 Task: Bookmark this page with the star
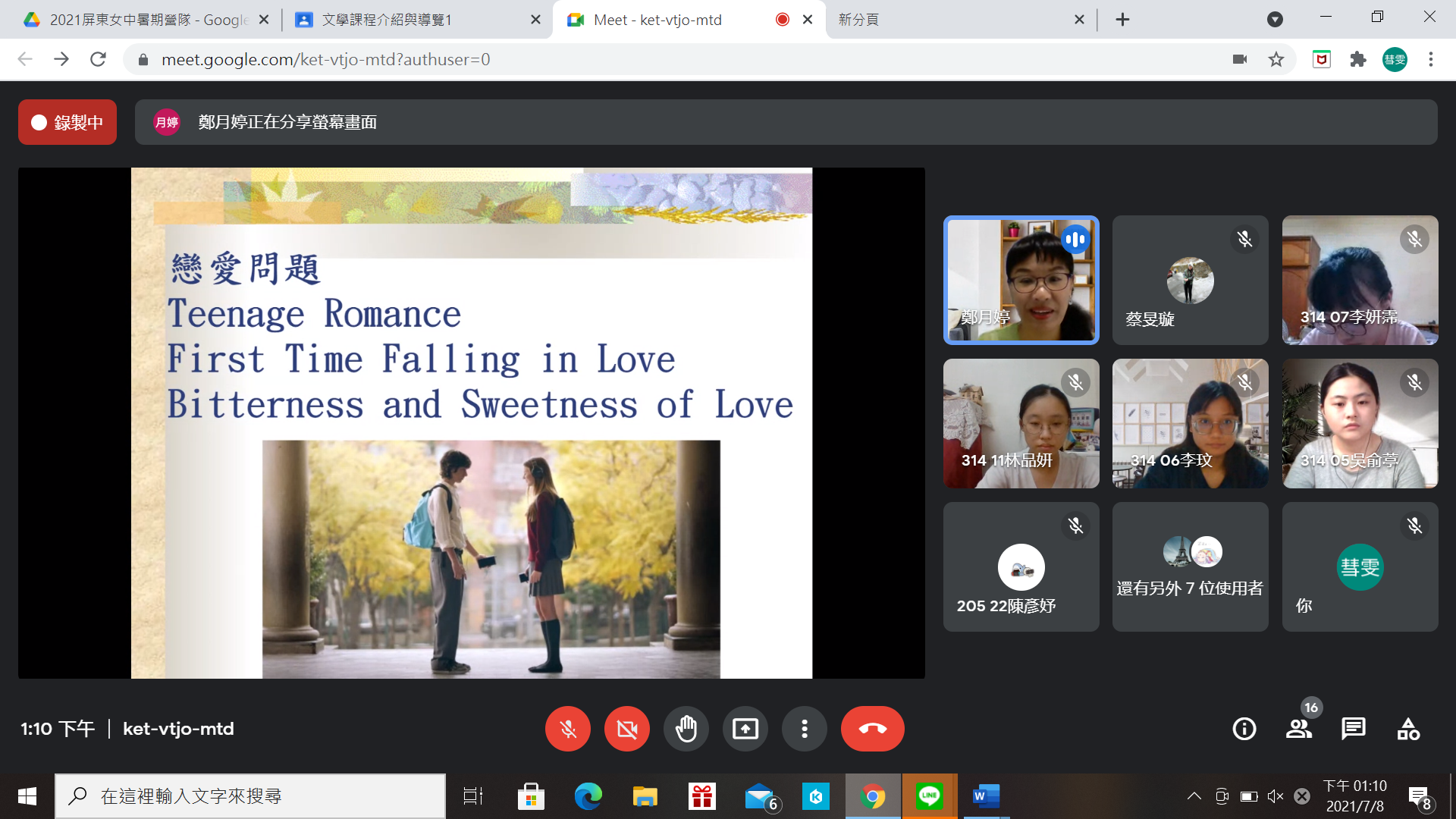1276,59
